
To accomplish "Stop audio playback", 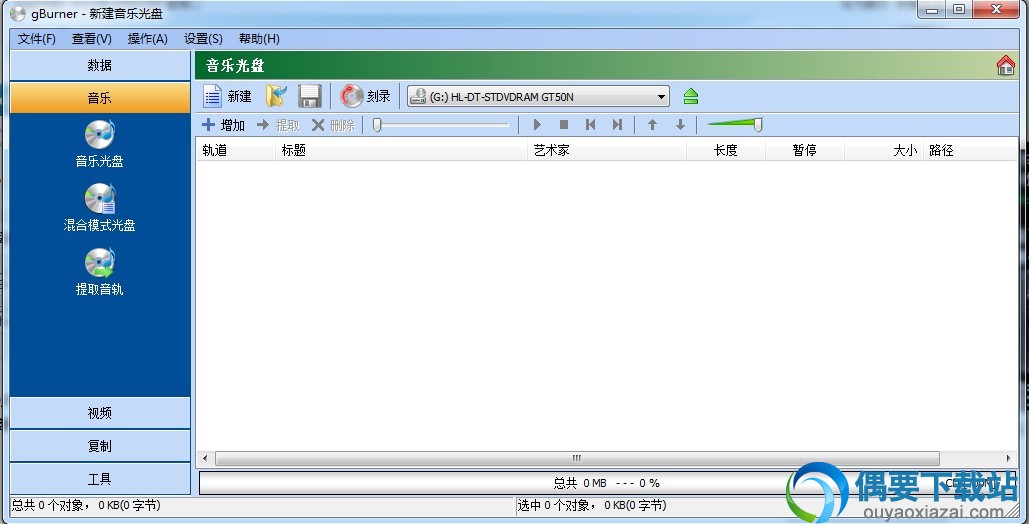I will click(x=564, y=125).
